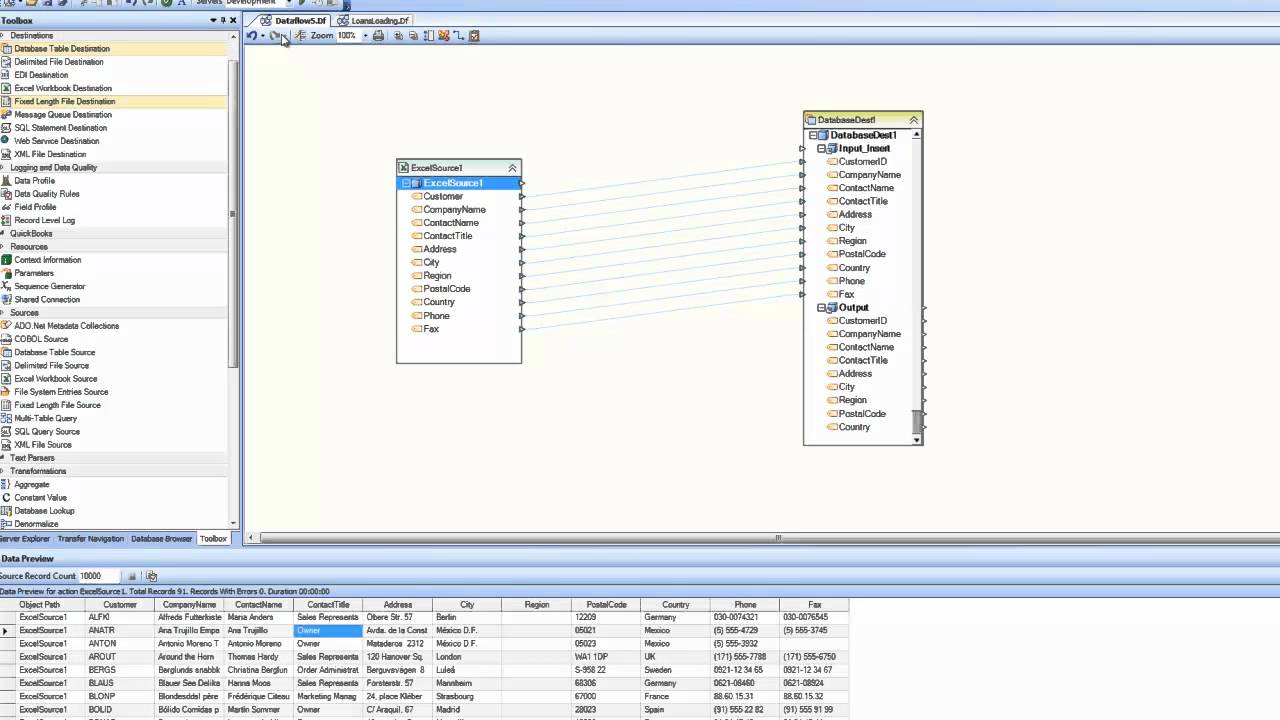Click the Object Path column header

pyautogui.click(x=40, y=605)
